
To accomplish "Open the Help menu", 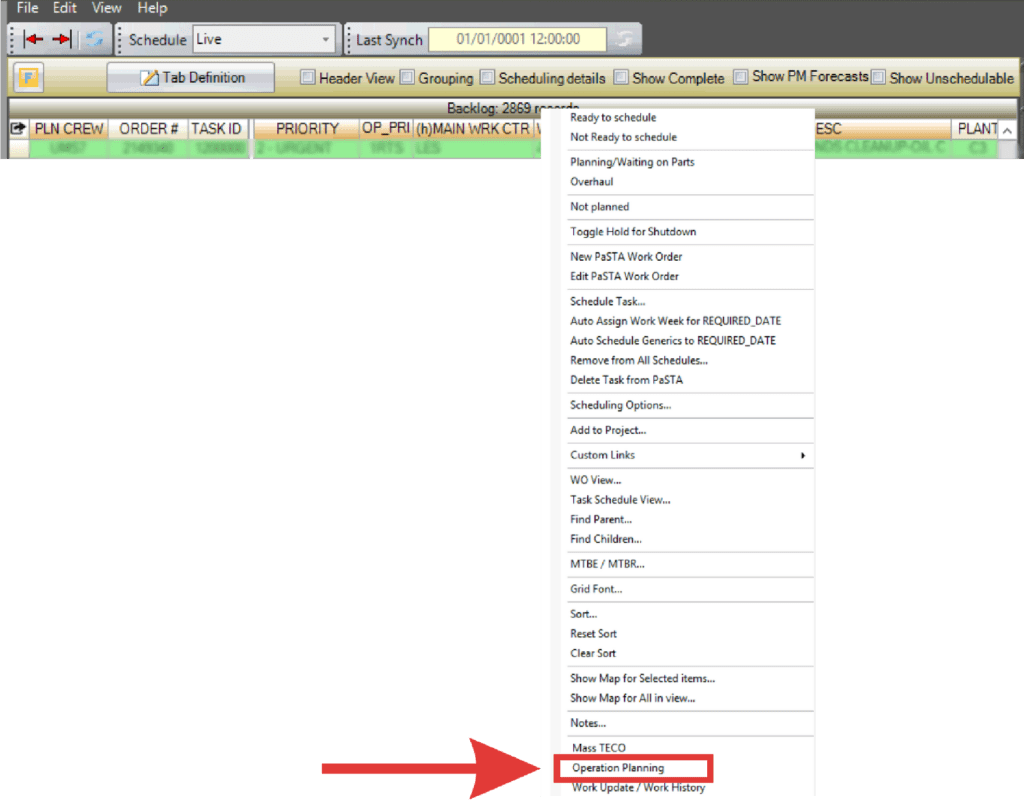I will 152,8.
